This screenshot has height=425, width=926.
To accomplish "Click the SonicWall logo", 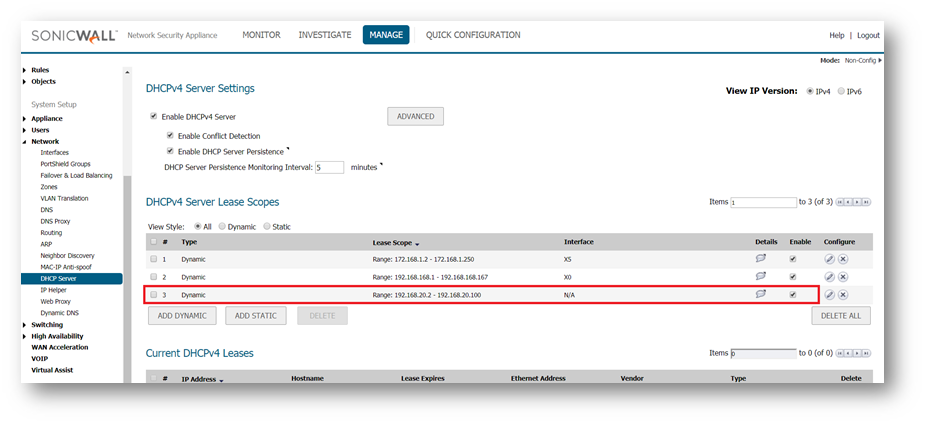I will pos(74,35).
